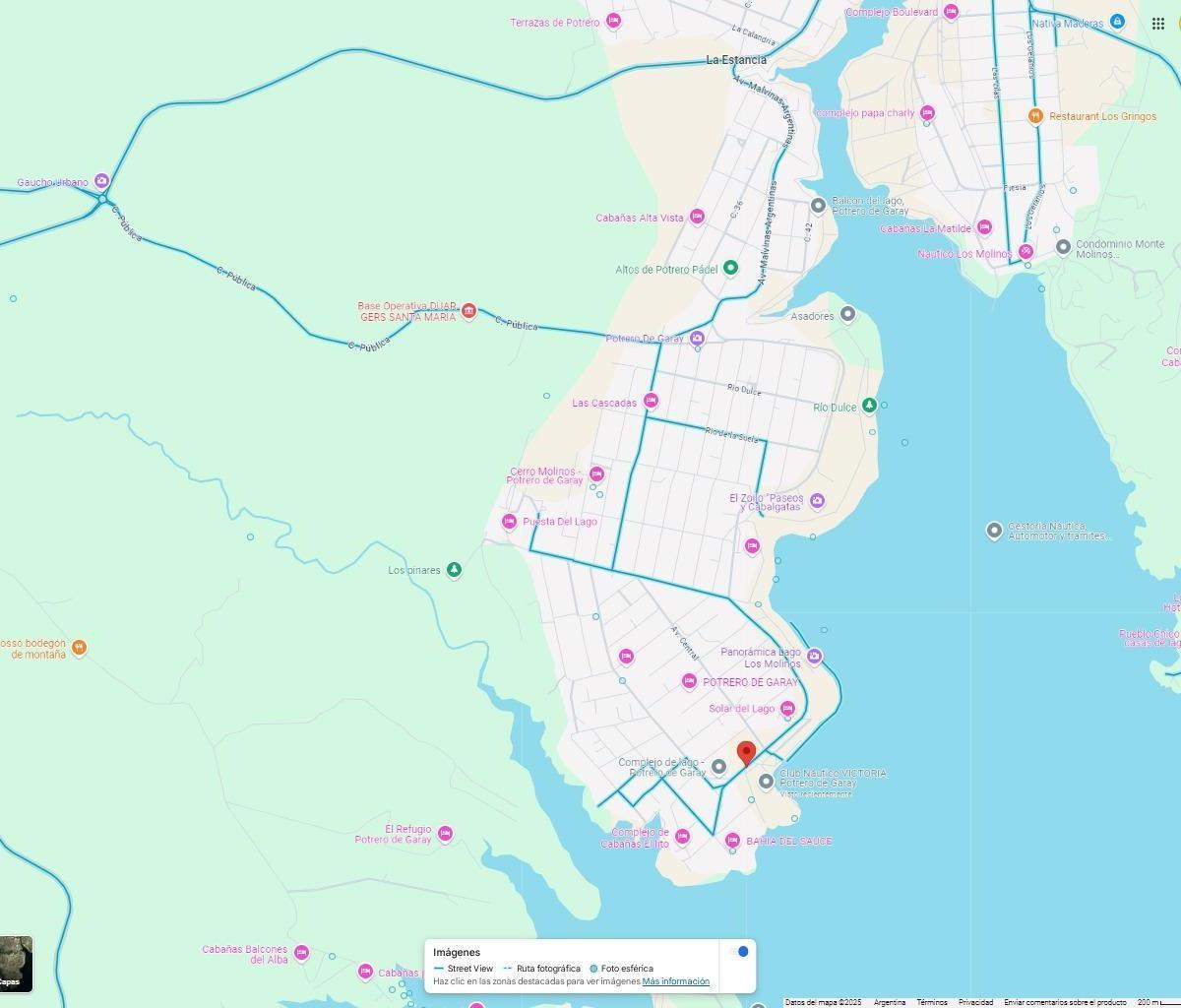Screen dimensions: 1181x1008
Task: Open the Club Náutico VICTORIA marker
Action: [766, 782]
